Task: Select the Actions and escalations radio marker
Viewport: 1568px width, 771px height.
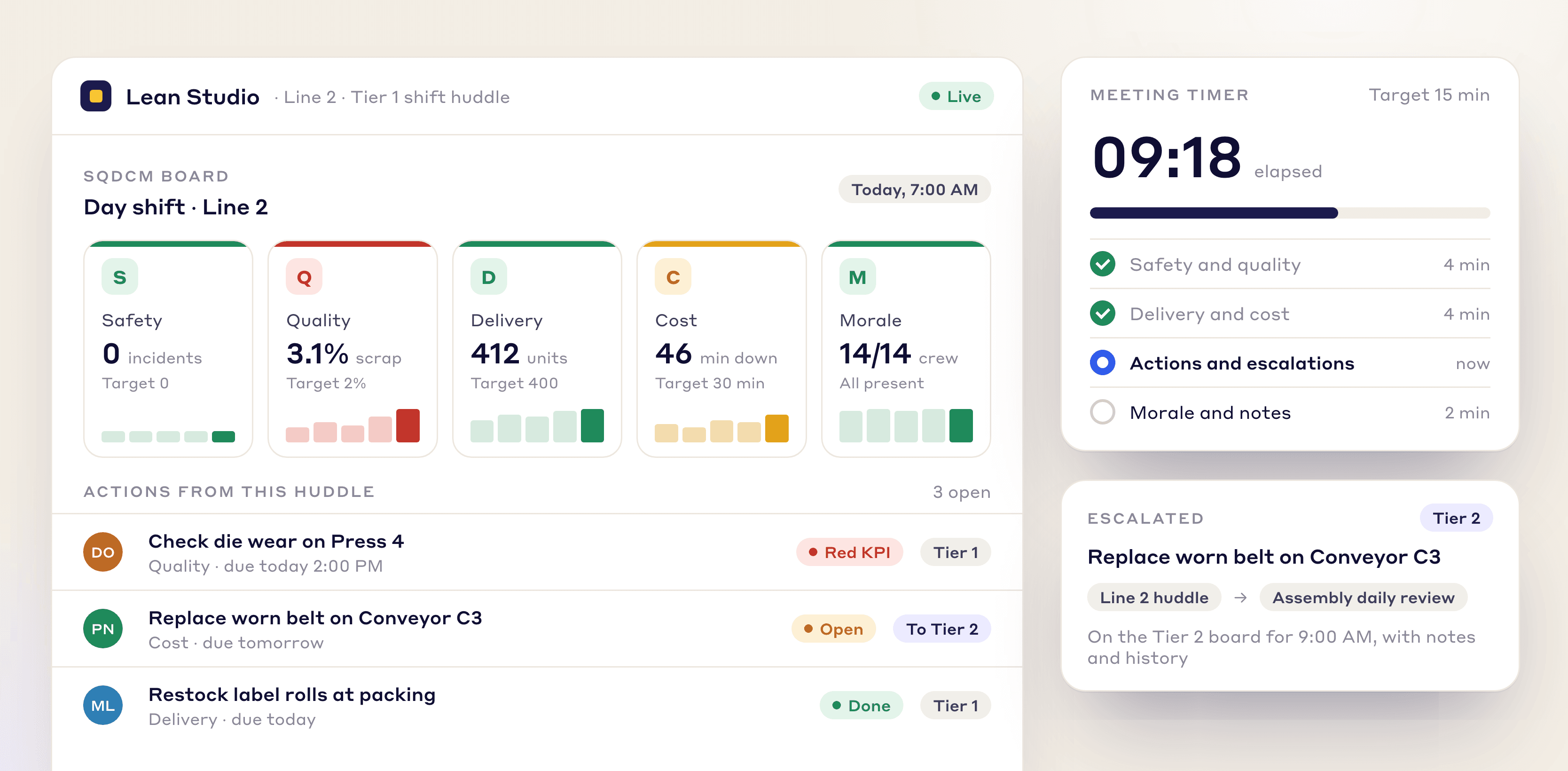Action: coord(1102,363)
